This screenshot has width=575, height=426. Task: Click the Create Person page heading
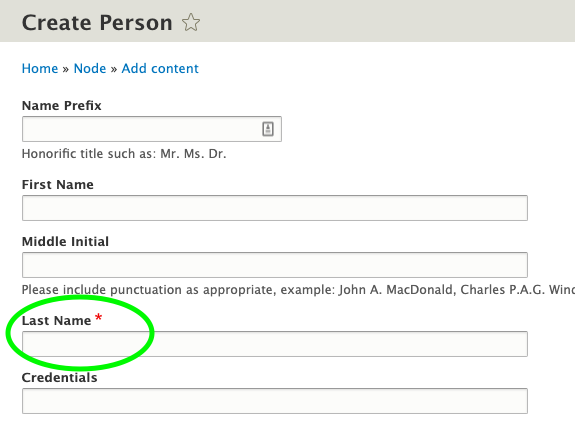click(97, 23)
